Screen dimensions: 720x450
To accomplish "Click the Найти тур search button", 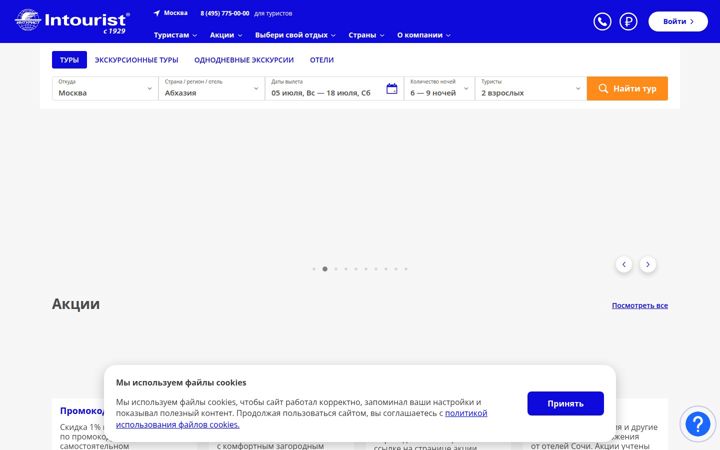I will (627, 89).
